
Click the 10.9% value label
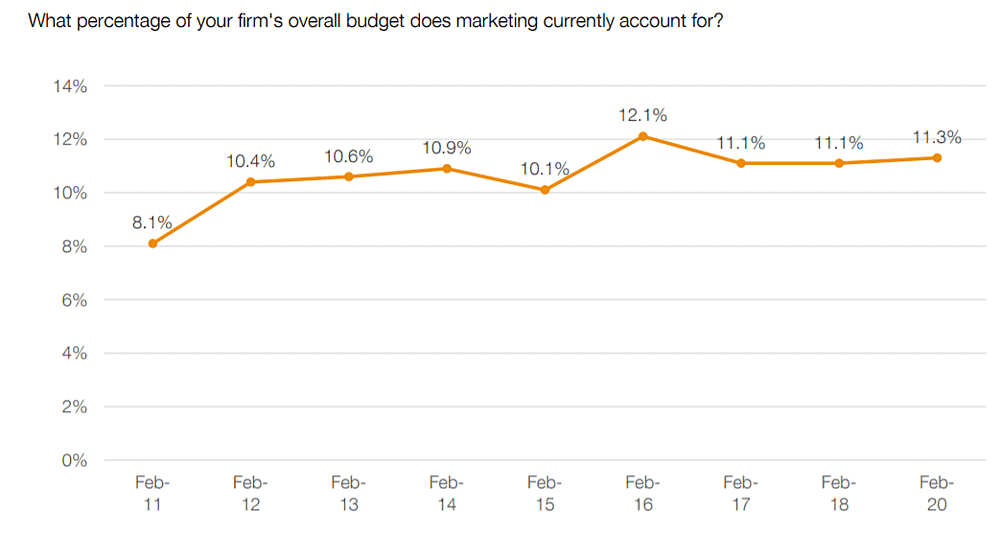tap(446, 148)
